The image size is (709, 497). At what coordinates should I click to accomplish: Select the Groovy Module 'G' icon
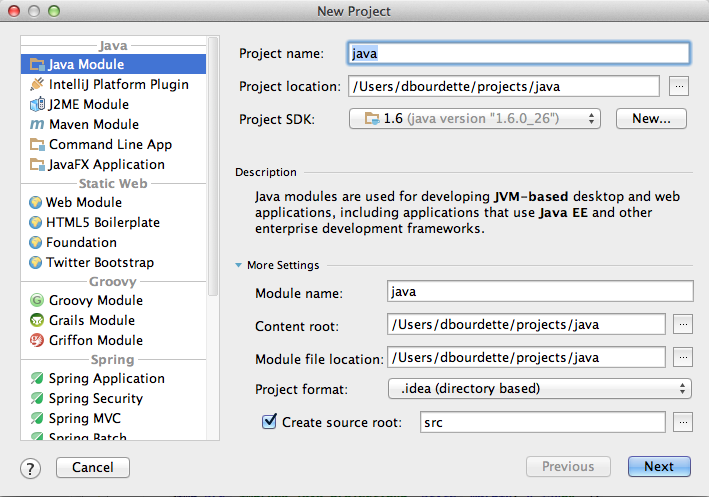37,300
